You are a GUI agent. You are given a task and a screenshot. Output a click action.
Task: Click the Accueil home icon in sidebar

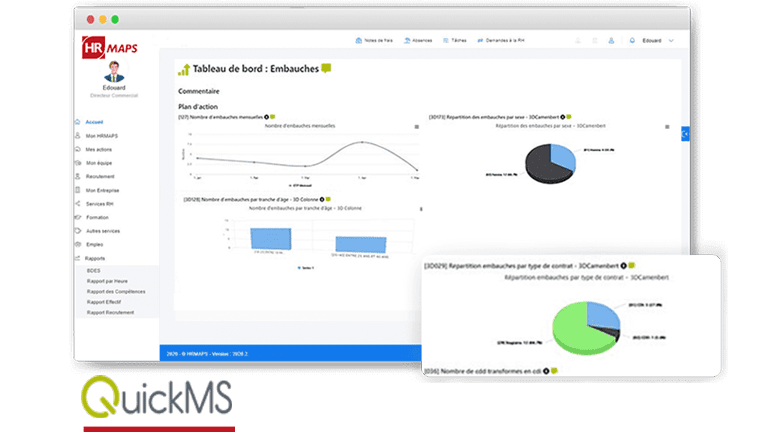[77, 121]
